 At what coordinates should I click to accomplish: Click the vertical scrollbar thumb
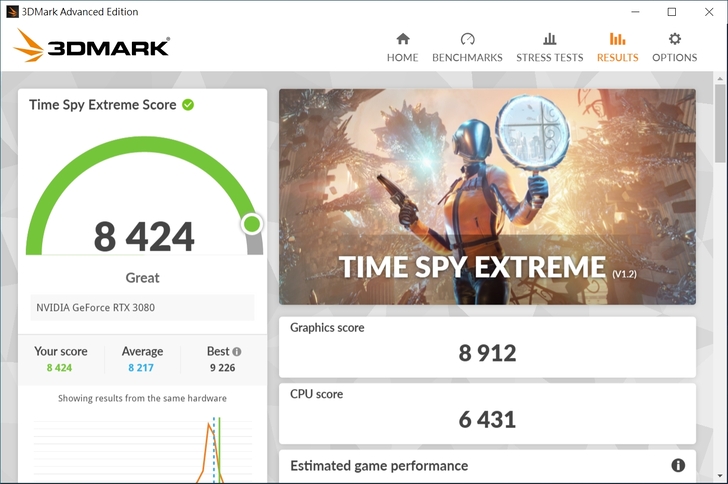[x=720, y=123]
